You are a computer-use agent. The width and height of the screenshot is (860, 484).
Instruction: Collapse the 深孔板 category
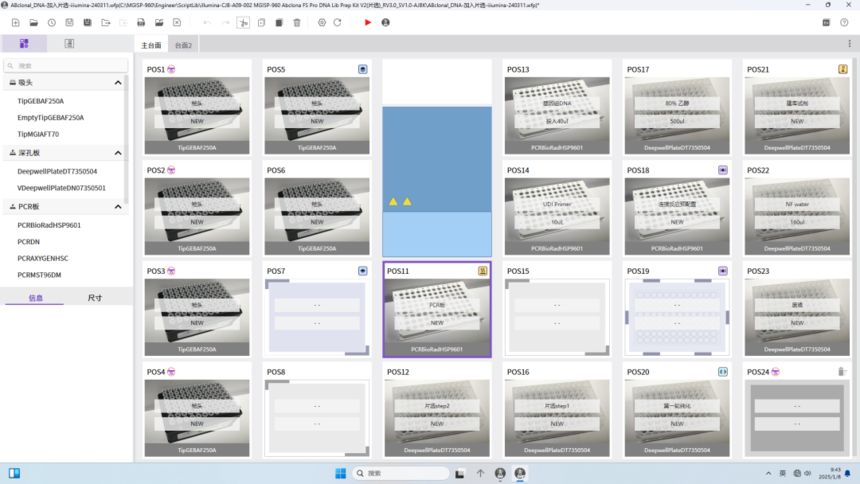coord(118,153)
